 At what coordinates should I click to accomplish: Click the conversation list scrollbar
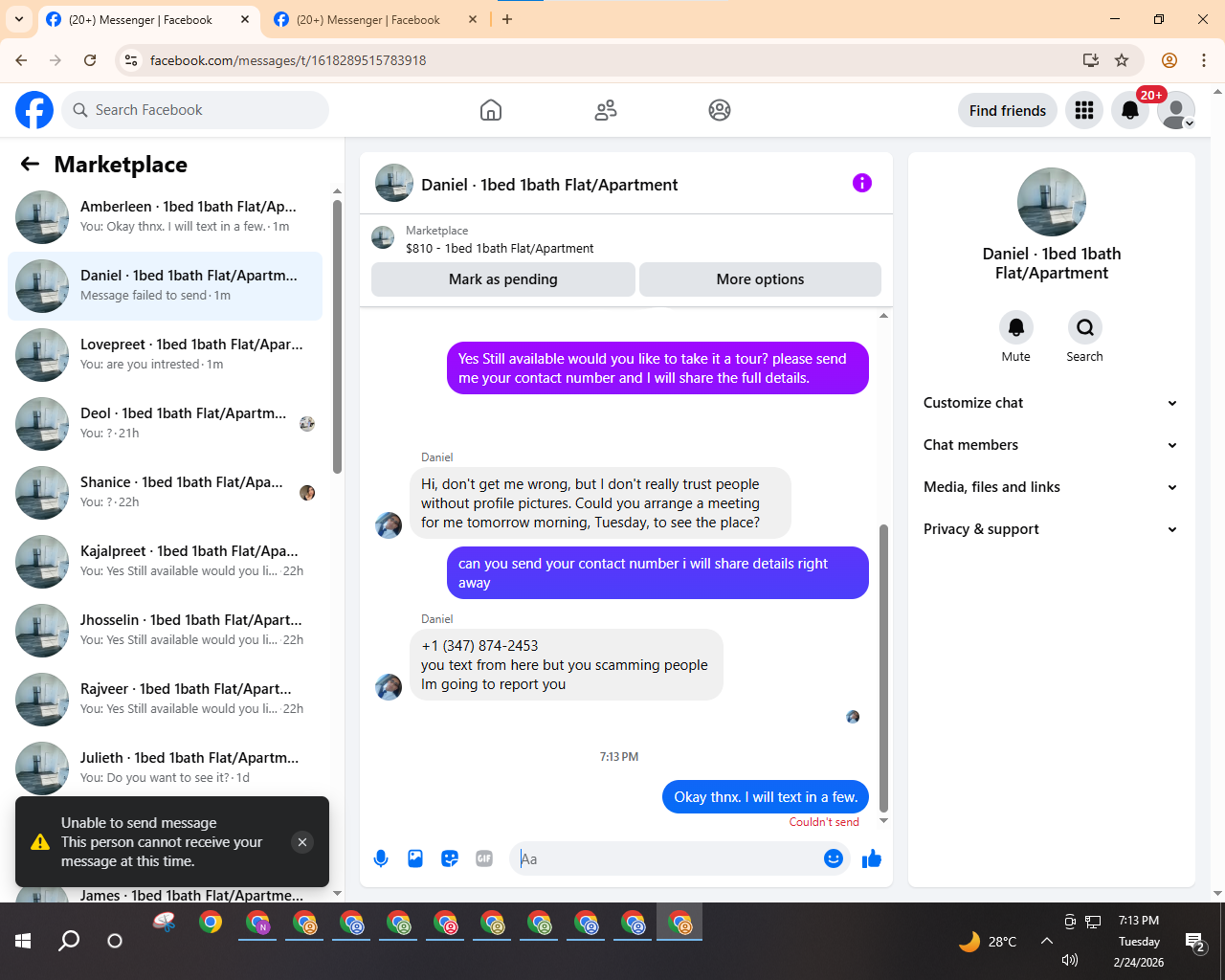coord(337,336)
